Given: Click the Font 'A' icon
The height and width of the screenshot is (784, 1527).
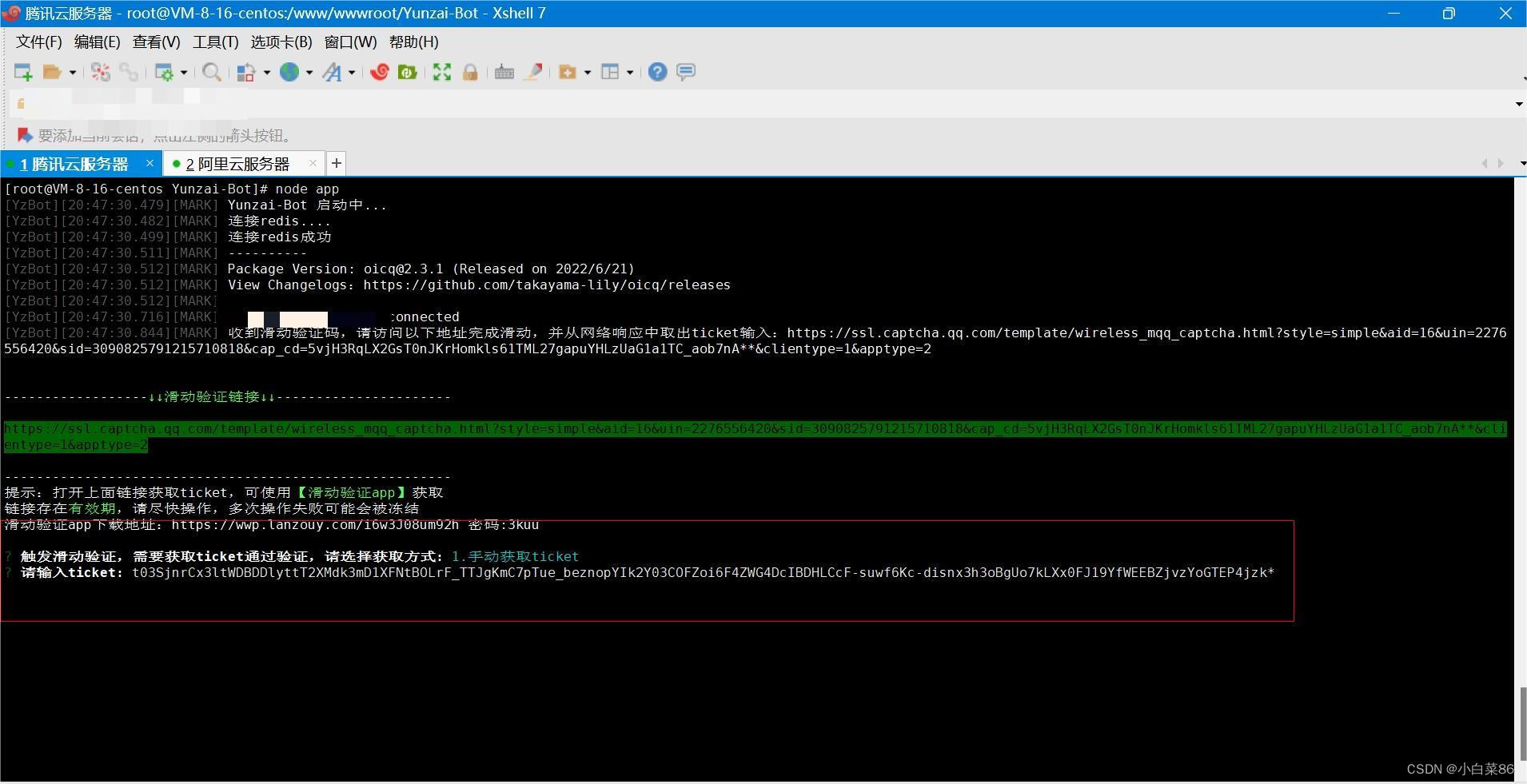Looking at the screenshot, I should click(x=332, y=72).
